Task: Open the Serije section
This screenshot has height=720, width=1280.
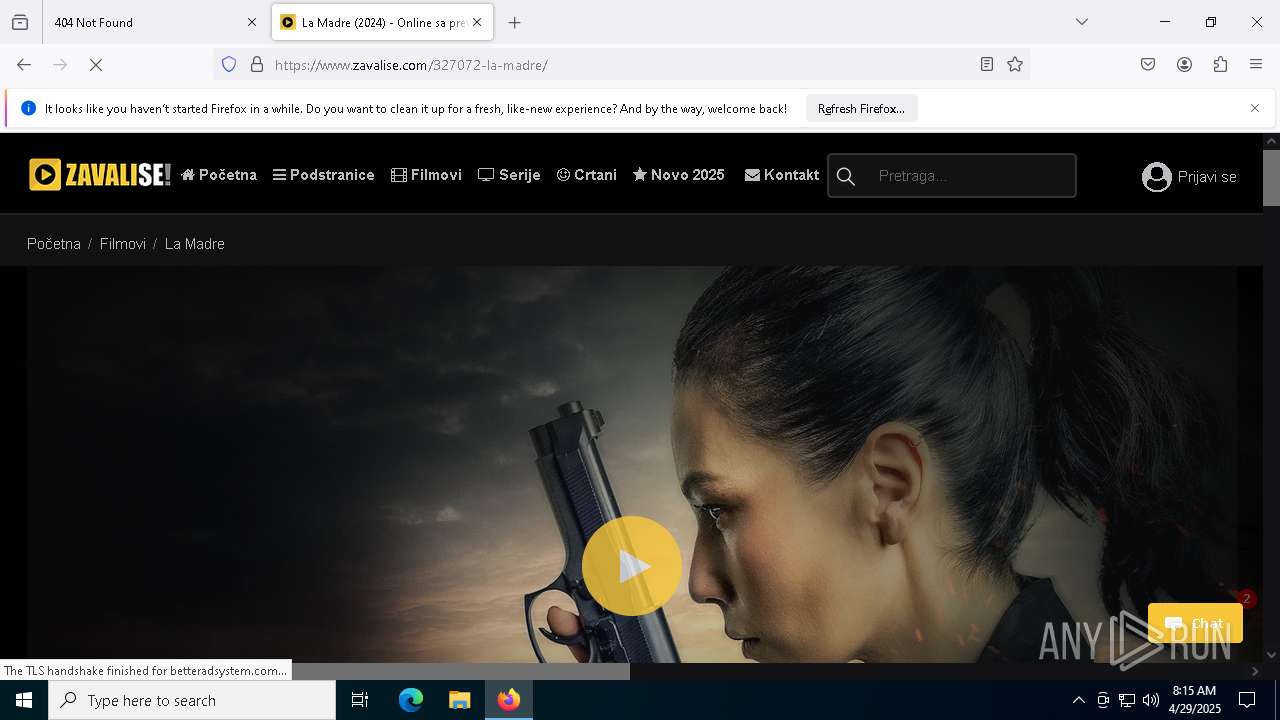Action: 509,175
